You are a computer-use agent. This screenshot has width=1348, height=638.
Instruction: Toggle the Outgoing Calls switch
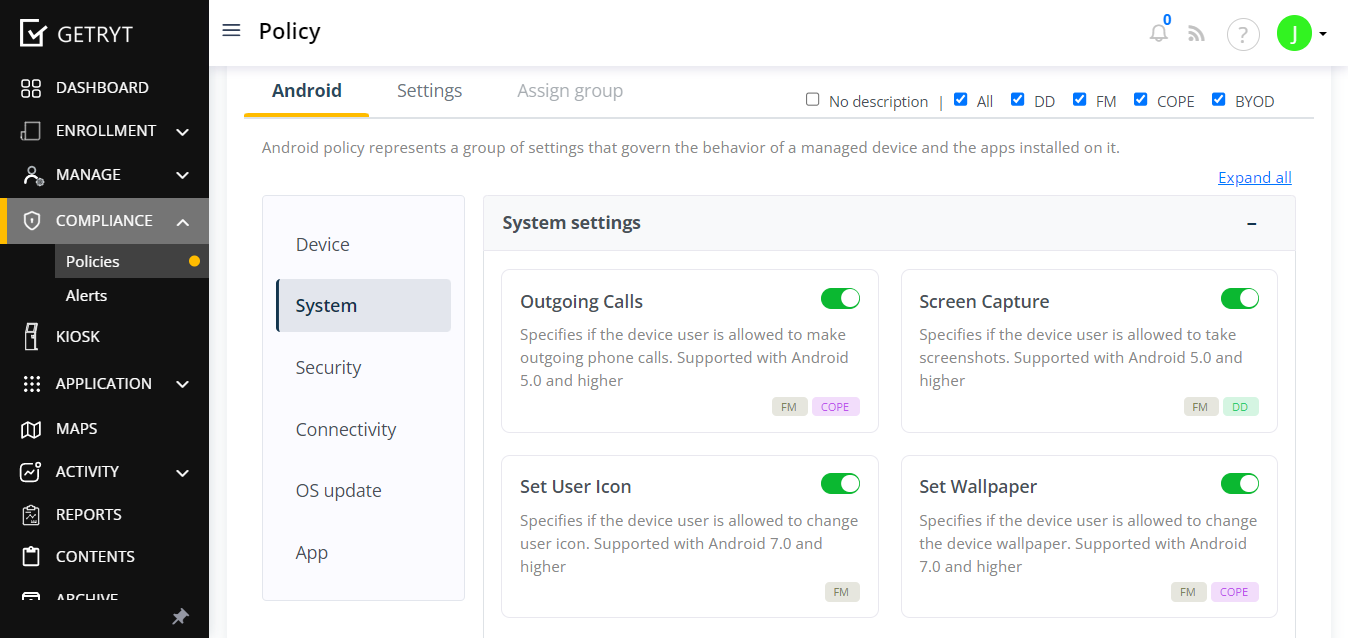840,298
